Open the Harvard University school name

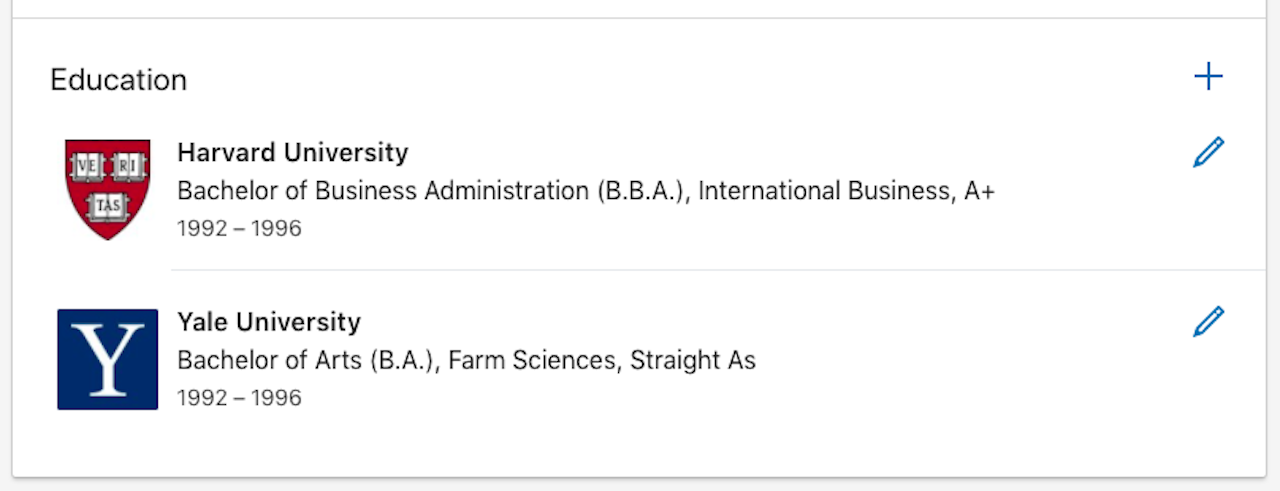pos(292,153)
